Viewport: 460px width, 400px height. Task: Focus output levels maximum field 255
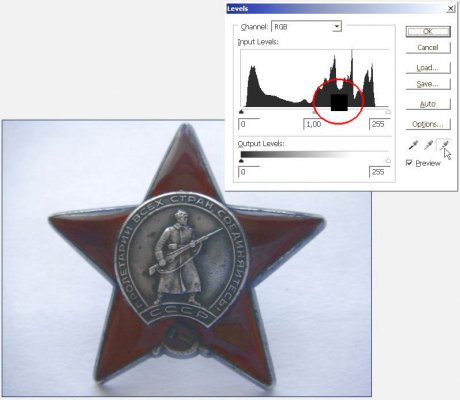coord(379,172)
